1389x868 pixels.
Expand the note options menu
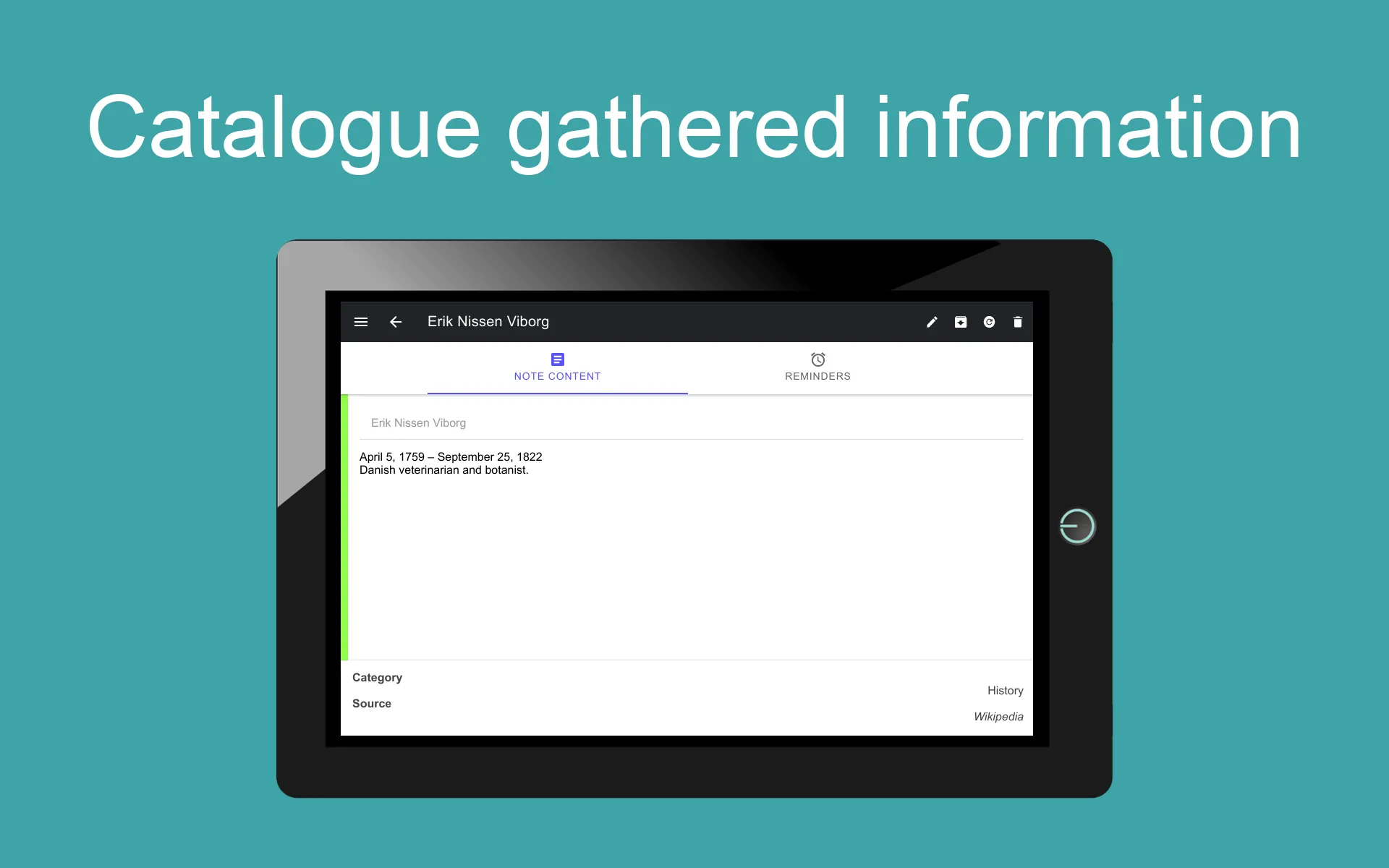point(360,321)
